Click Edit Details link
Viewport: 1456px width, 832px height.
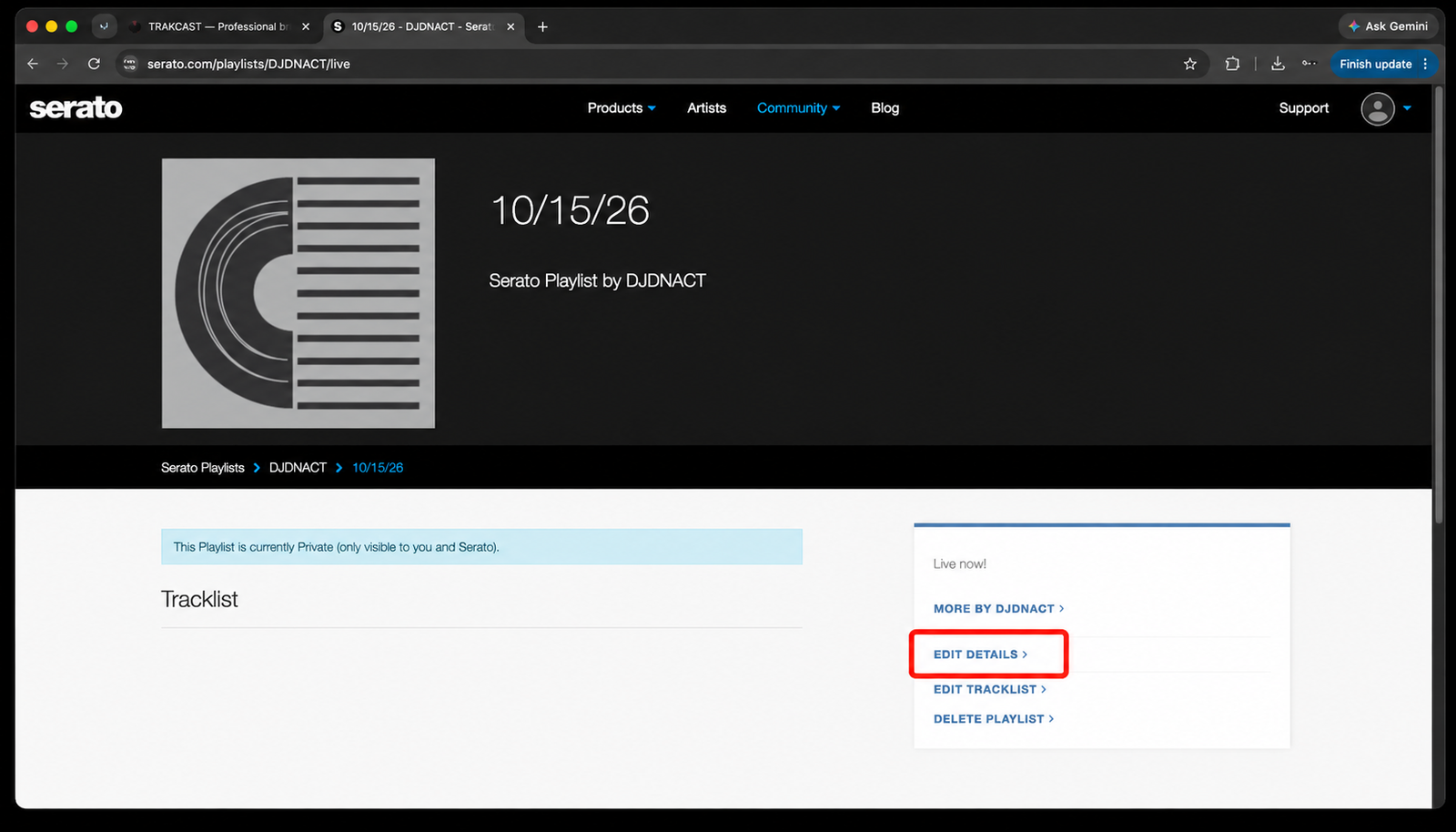coord(980,654)
